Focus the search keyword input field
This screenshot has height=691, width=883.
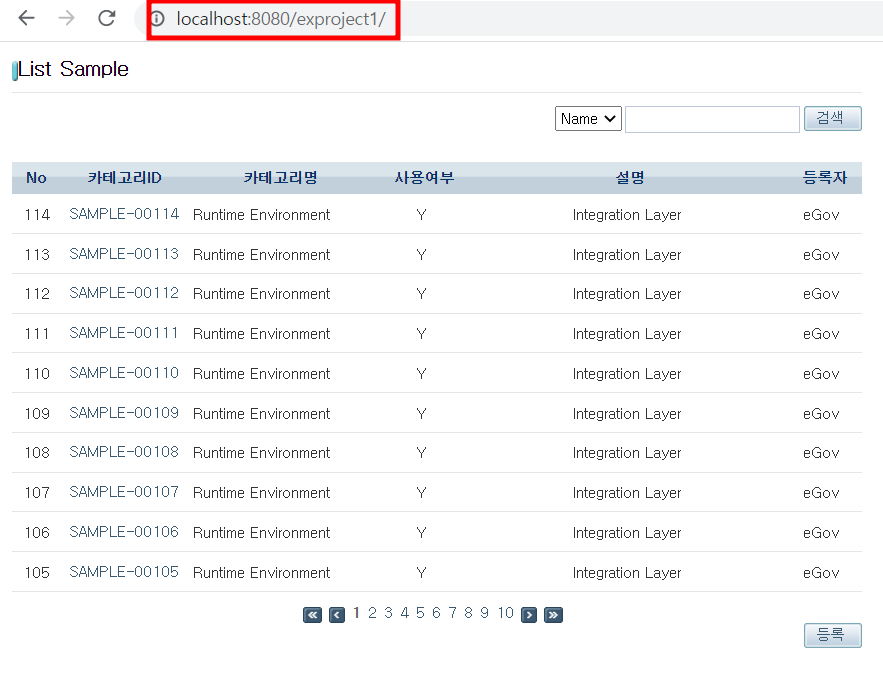712,119
